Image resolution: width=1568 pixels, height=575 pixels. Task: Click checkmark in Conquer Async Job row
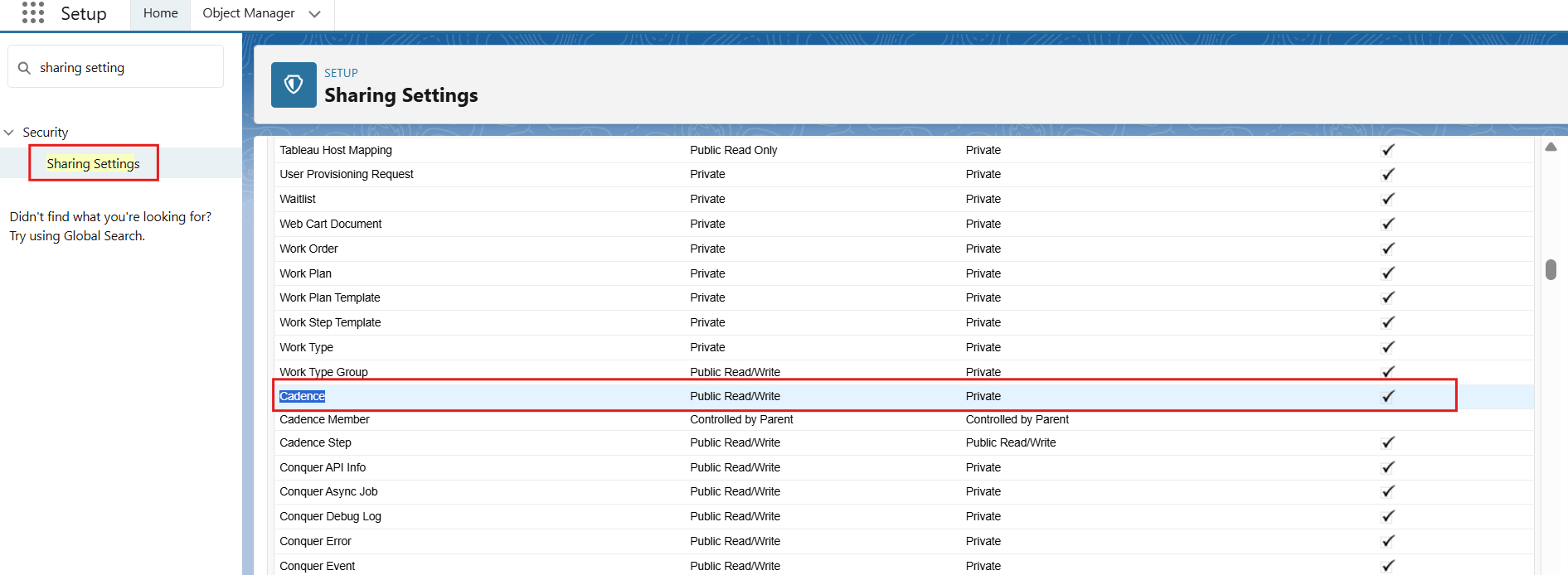pos(1387,491)
